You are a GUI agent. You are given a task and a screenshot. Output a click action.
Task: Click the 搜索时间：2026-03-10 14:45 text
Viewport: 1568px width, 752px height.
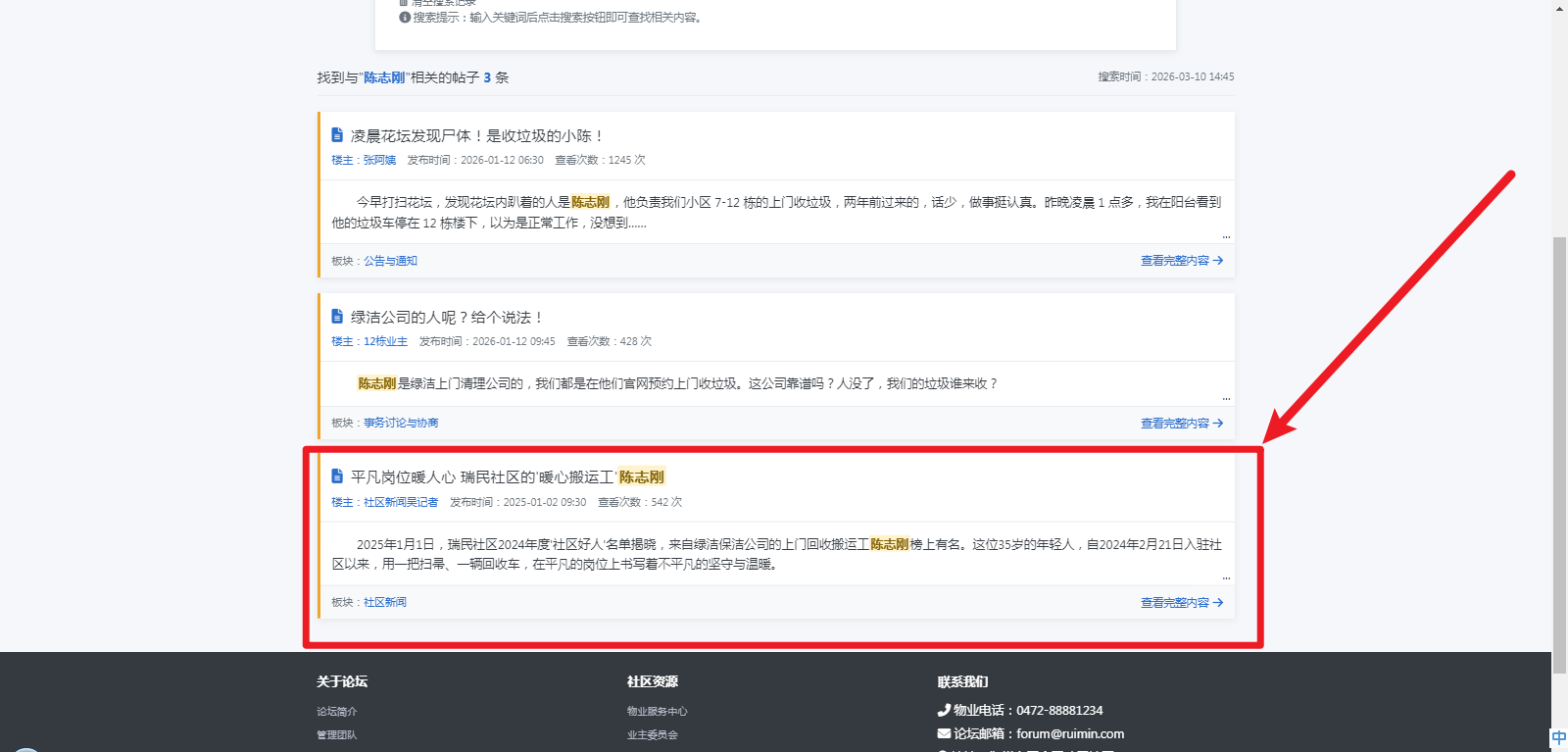1166,76
